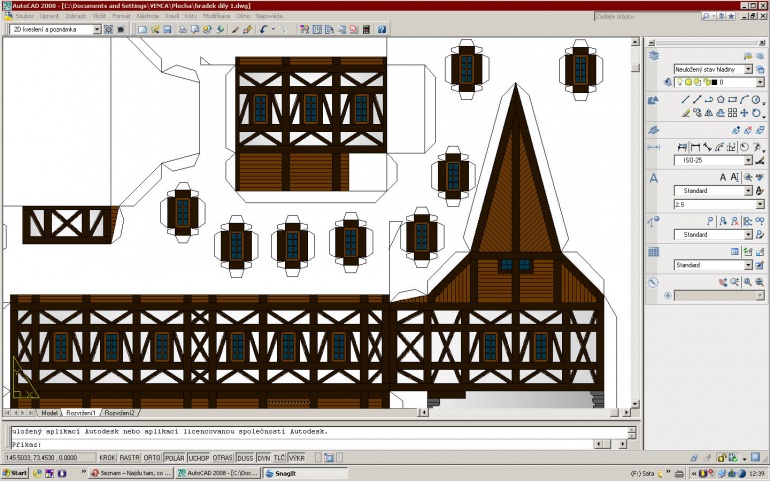770x481 pixels.
Task: Toggle UCHOP object snap button
Action: (x=198, y=458)
